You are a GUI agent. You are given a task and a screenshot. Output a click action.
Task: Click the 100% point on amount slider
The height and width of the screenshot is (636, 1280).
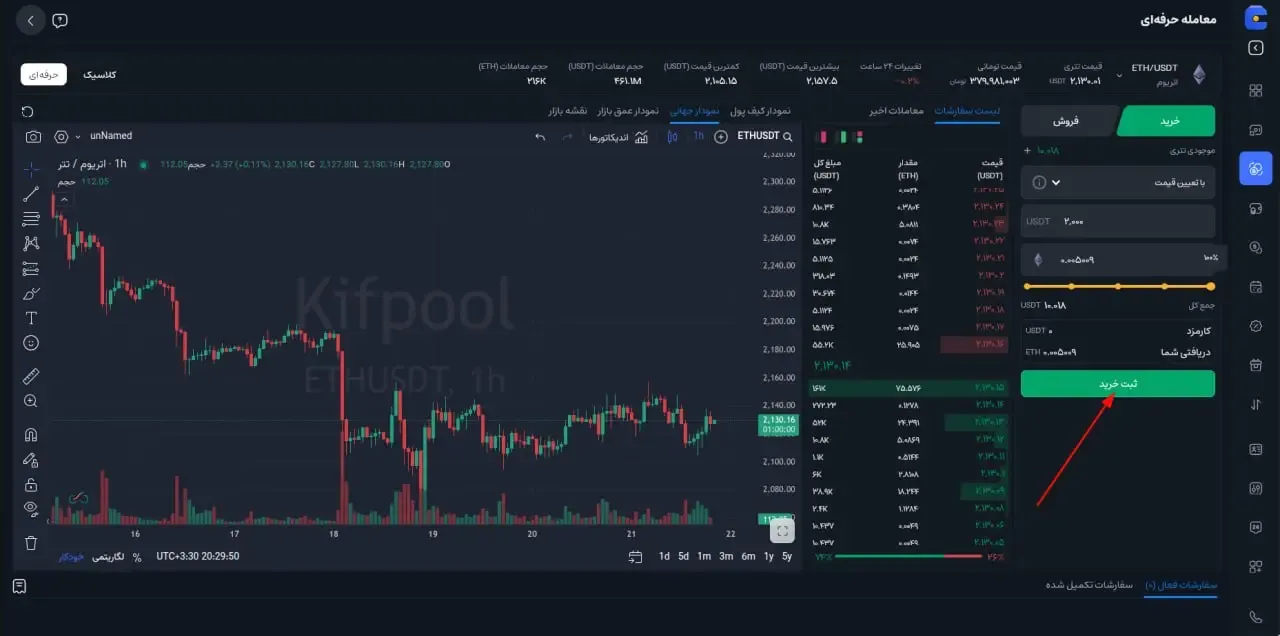(1211, 287)
